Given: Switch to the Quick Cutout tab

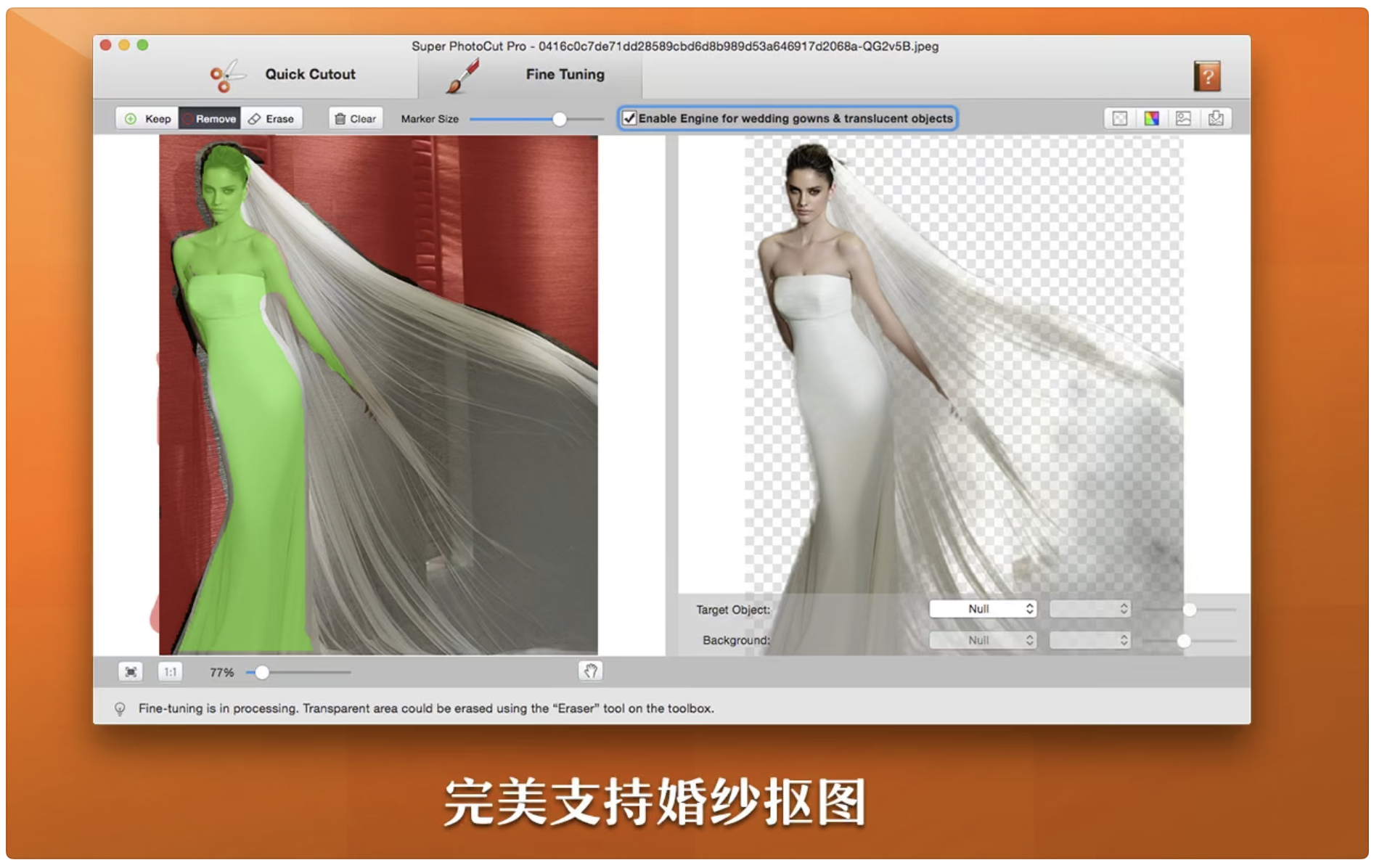Looking at the screenshot, I should tap(283, 75).
